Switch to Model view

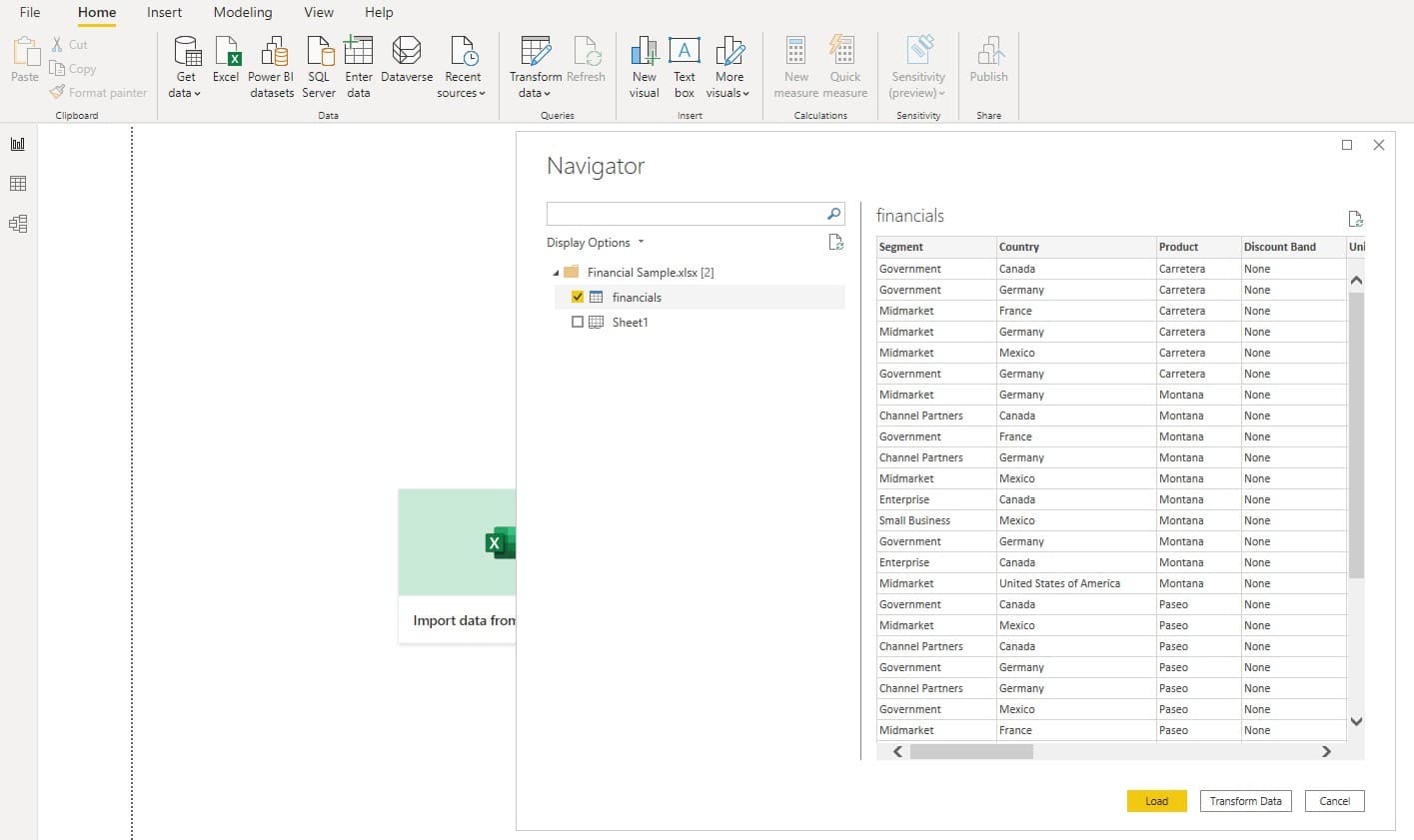pyautogui.click(x=18, y=224)
